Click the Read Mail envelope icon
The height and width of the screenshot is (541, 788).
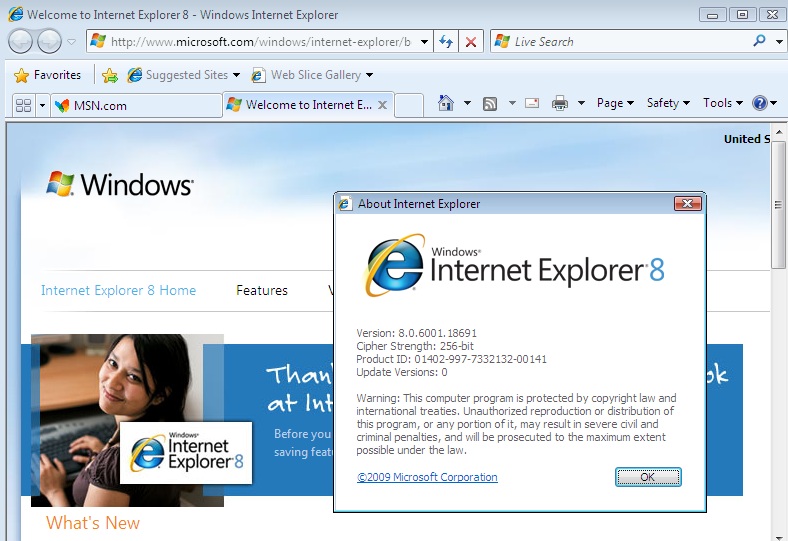tap(532, 103)
